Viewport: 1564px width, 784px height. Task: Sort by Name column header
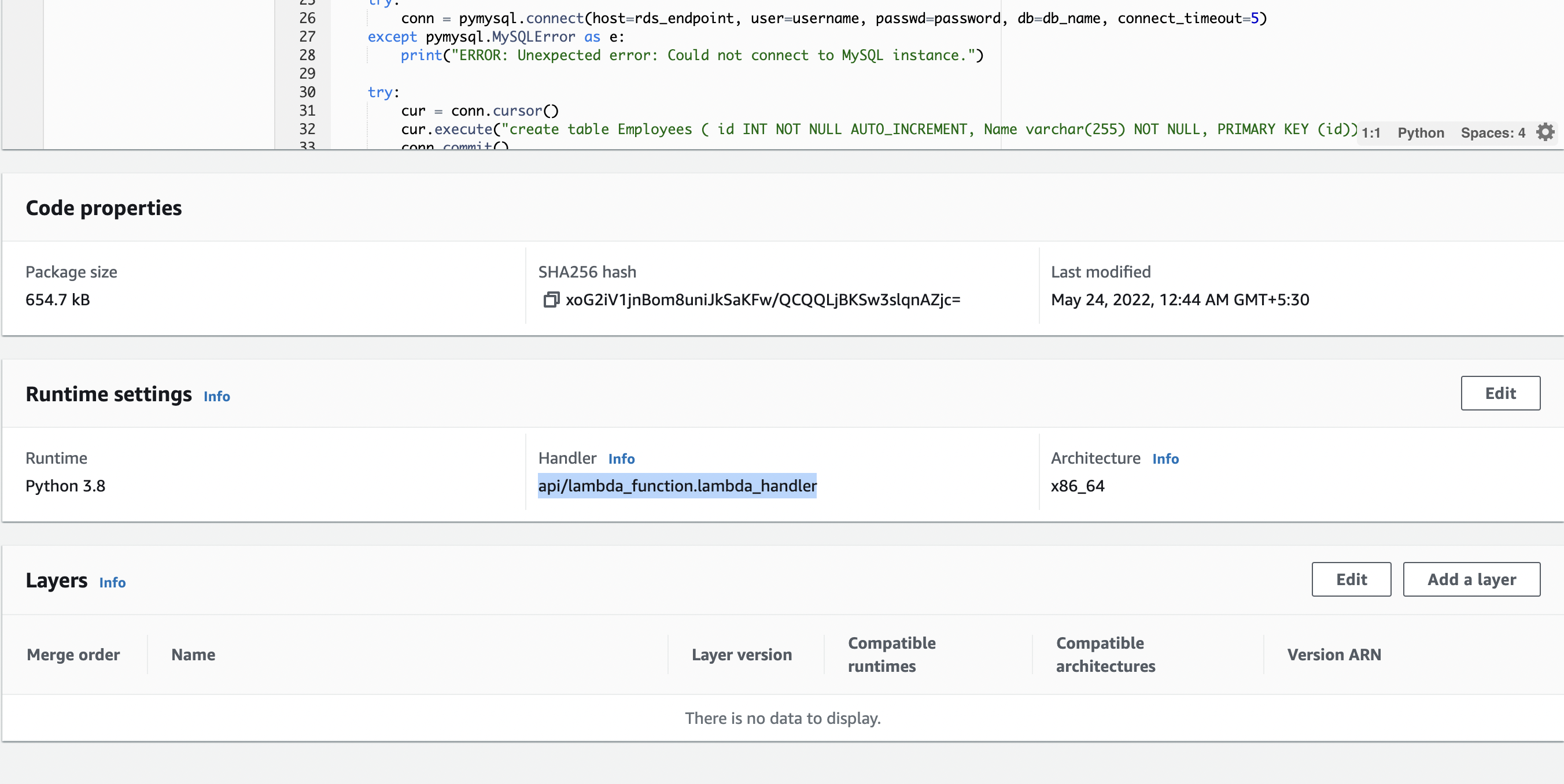click(x=193, y=654)
